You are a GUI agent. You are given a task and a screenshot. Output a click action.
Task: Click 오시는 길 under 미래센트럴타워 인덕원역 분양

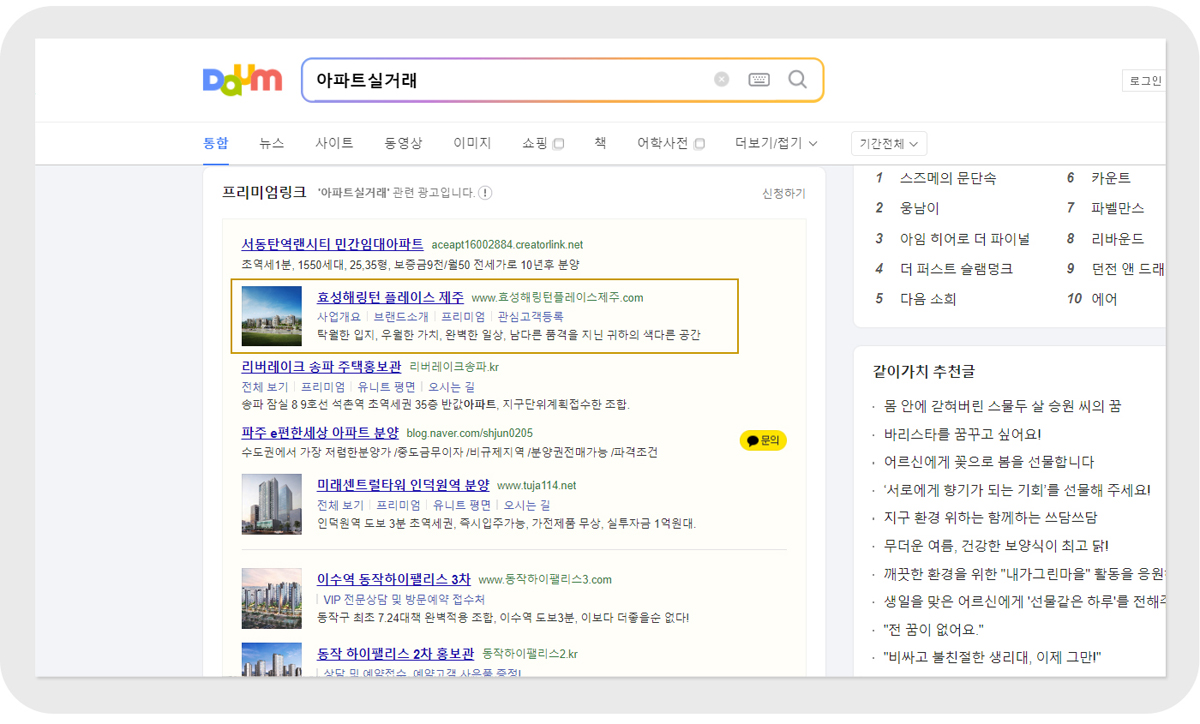526,505
